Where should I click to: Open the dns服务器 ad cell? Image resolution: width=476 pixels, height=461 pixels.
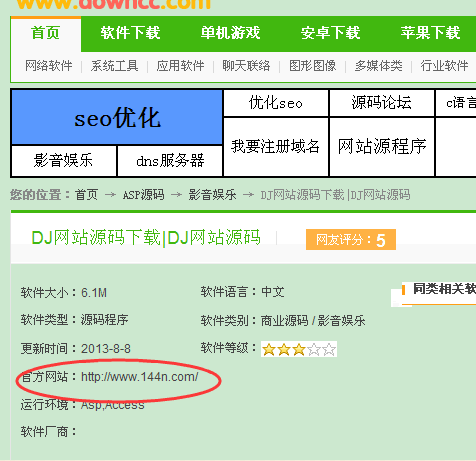click(x=170, y=161)
